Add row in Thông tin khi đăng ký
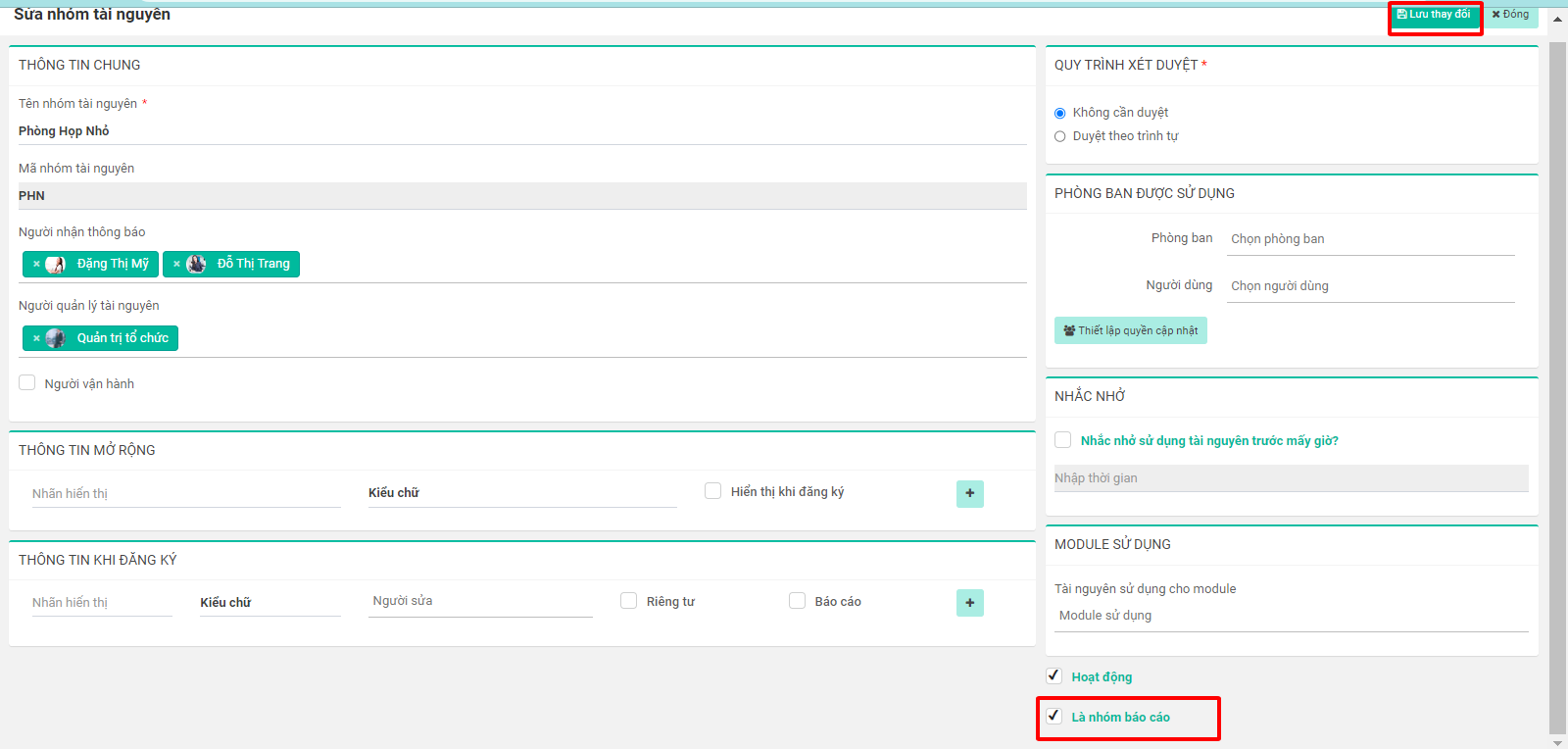1568x749 pixels. (x=969, y=603)
